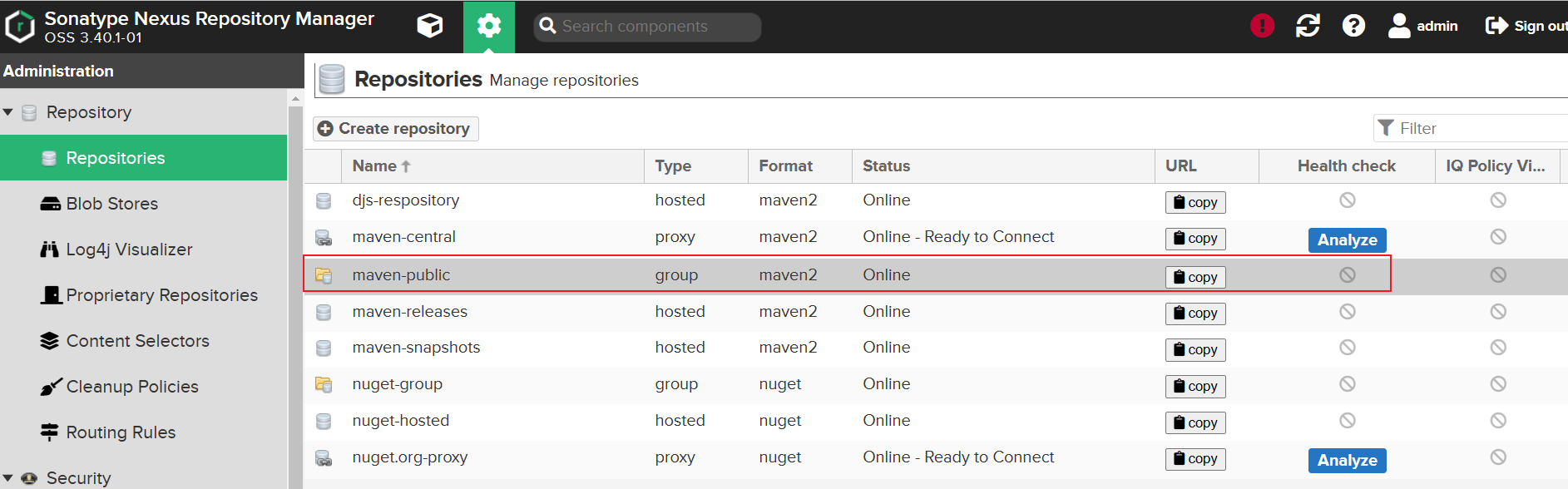Open Cleanup Policies item

click(x=143, y=387)
